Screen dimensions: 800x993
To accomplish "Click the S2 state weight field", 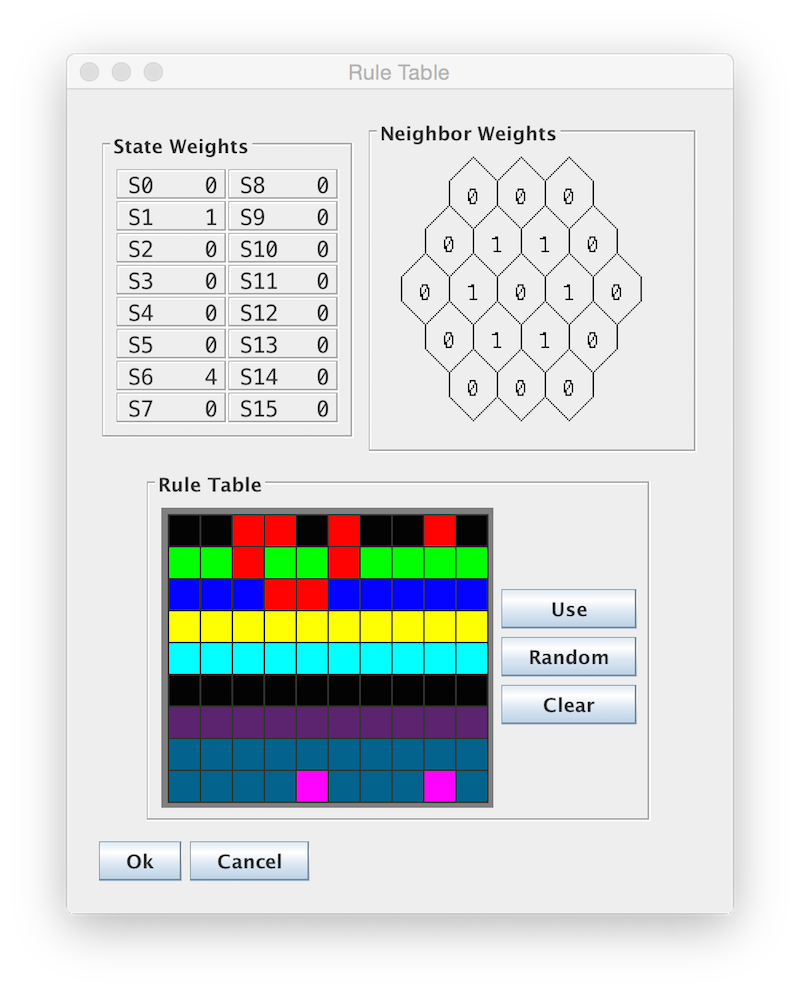I will point(171,248).
